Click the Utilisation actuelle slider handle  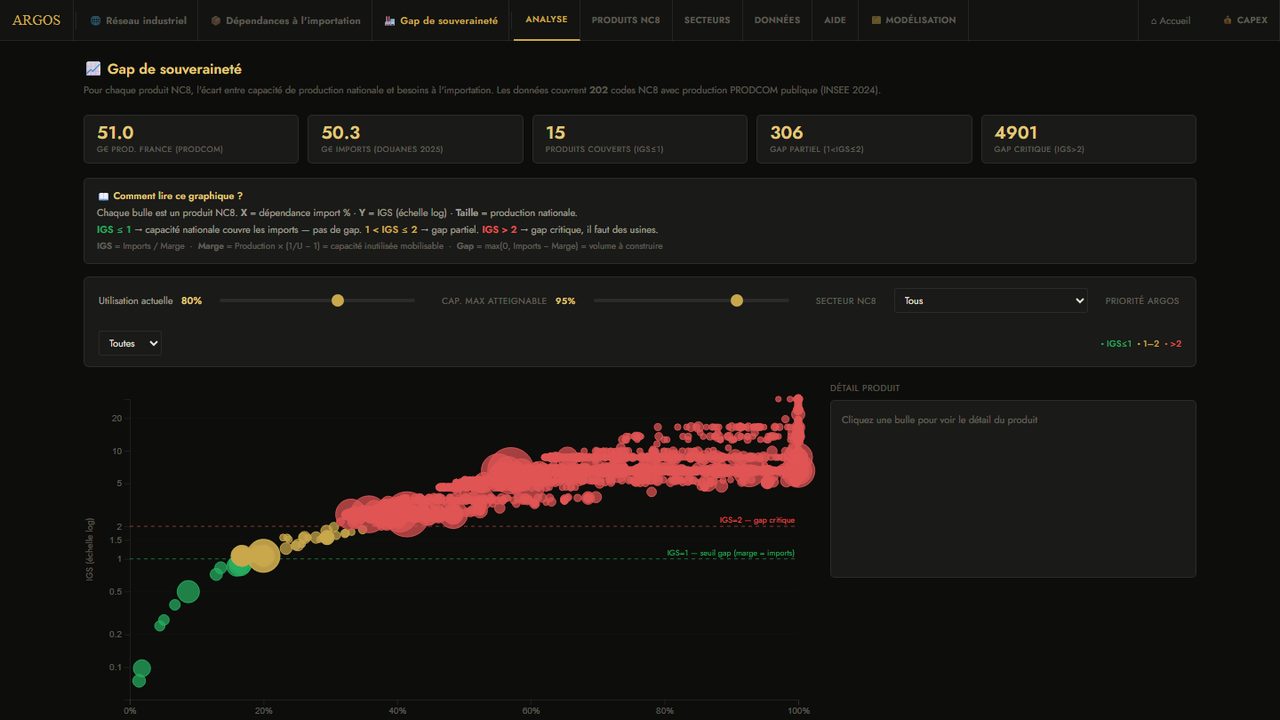pos(337,300)
